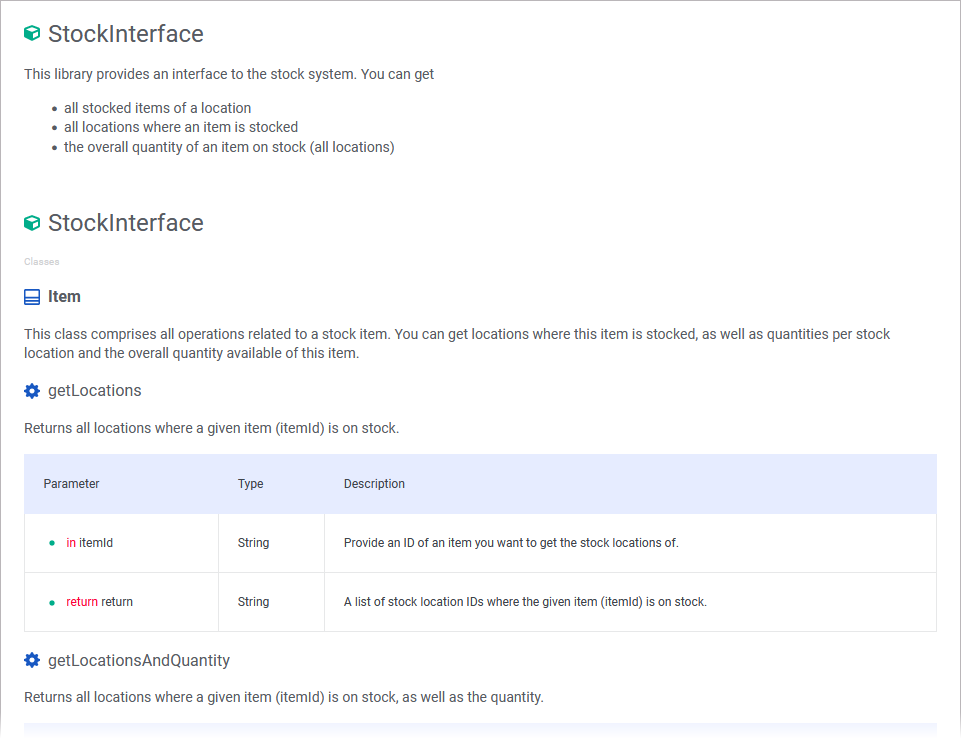Click the package icon beside top StockInterface heading
The width and height of the screenshot is (961, 739).
(x=31, y=33)
